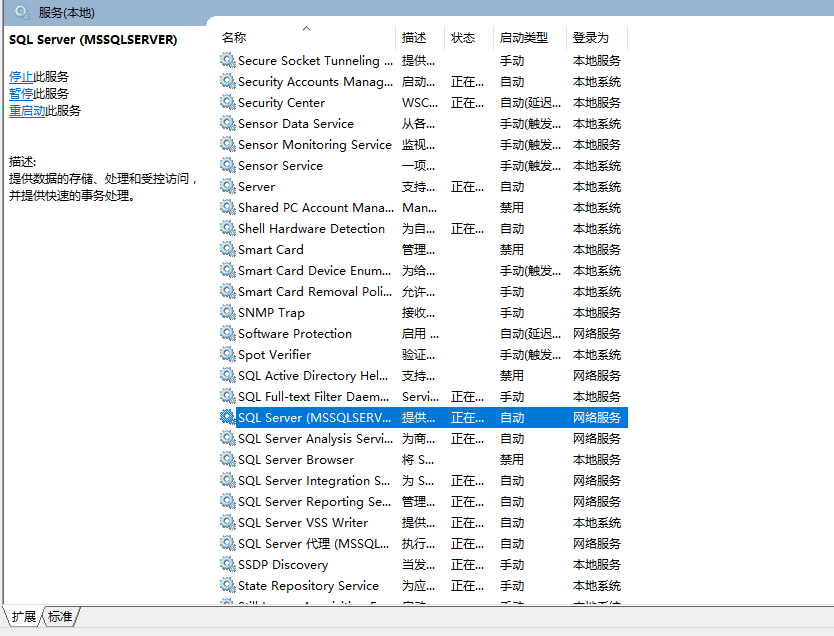Image resolution: width=834 pixels, height=636 pixels.
Task: Select the State Repository Service name
Action: pos(308,585)
